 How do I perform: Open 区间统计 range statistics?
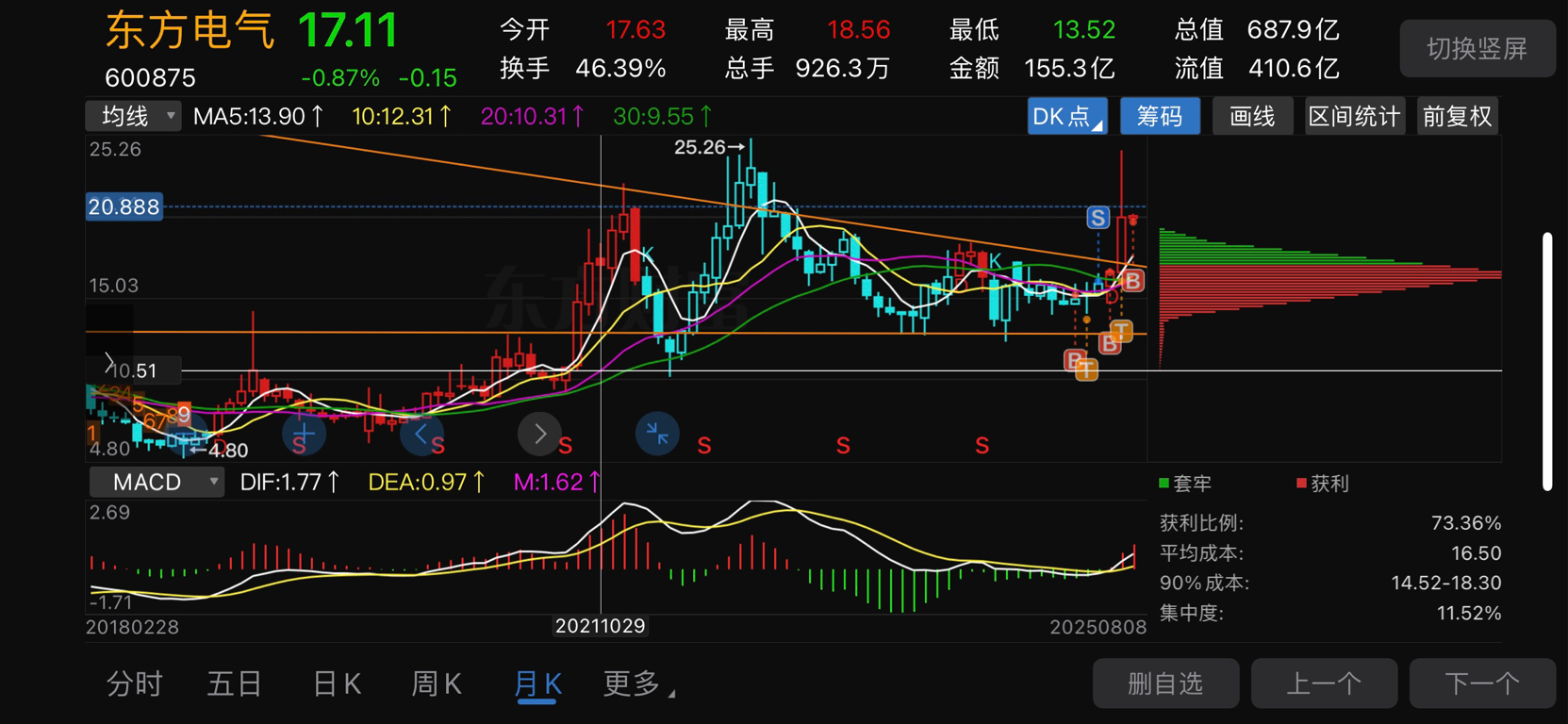pyautogui.click(x=1354, y=116)
